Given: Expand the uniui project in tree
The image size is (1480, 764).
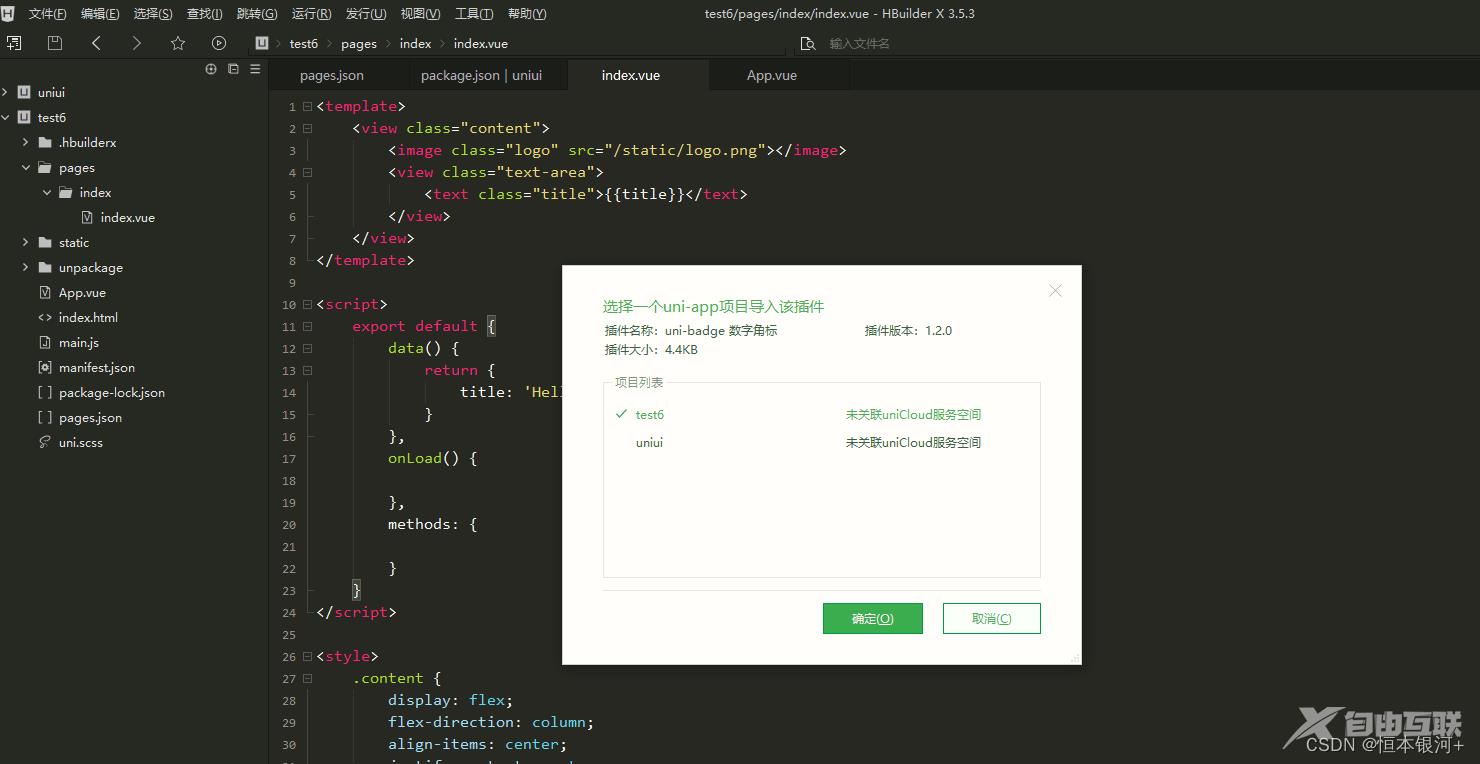Looking at the screenshot, I should [5, 92].
